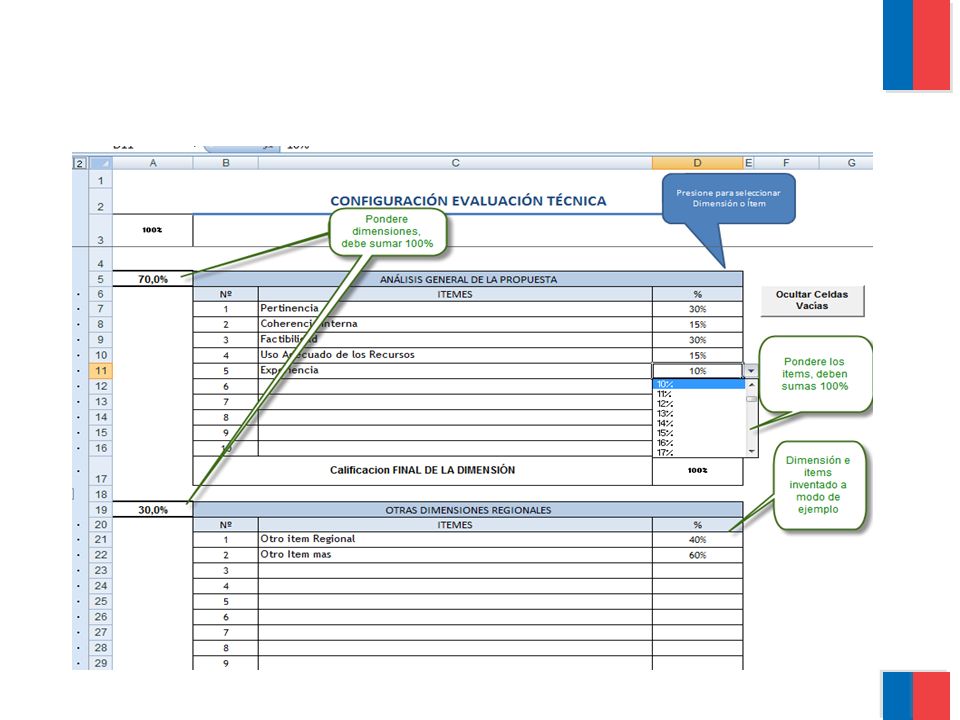Select column C header

(455, 163)
